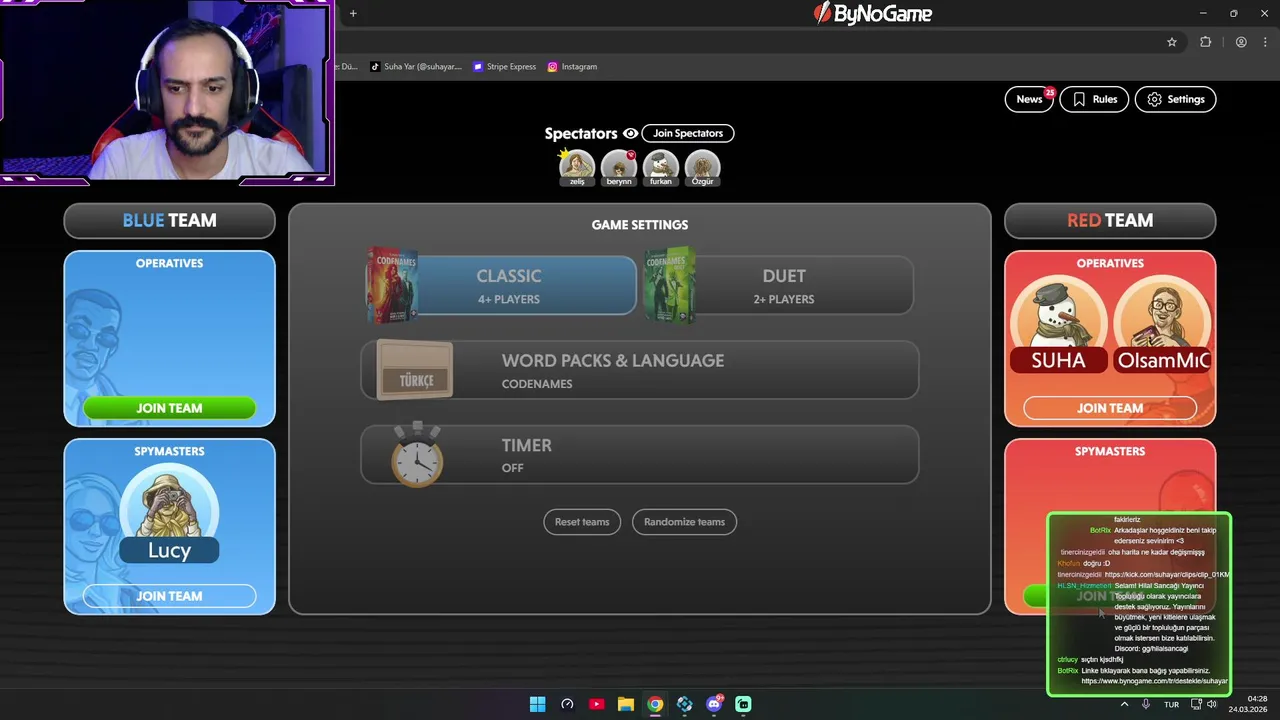
Task: Select OlsamMıC player avatar
Action: 1163,324
